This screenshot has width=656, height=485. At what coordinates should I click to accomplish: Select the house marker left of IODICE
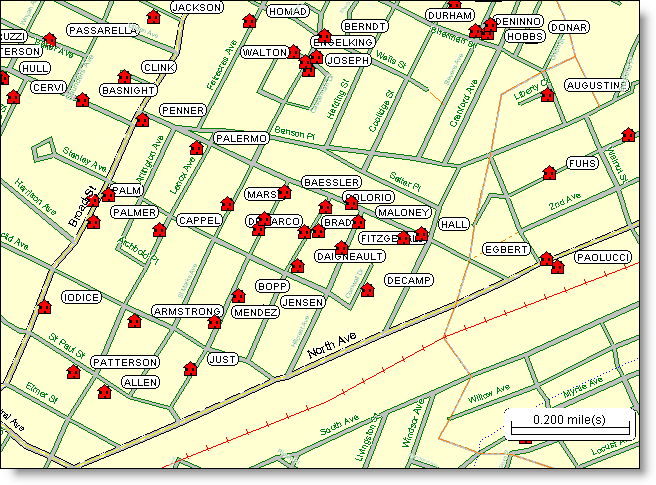[x=43, y=307]
